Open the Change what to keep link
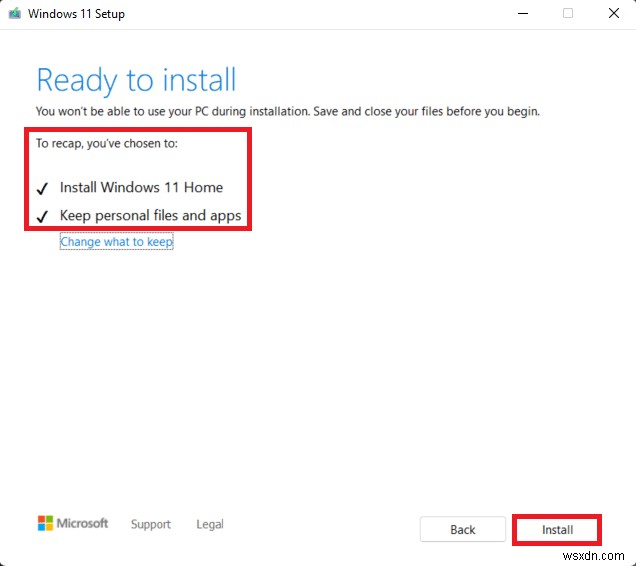 (x=116, y=241)
